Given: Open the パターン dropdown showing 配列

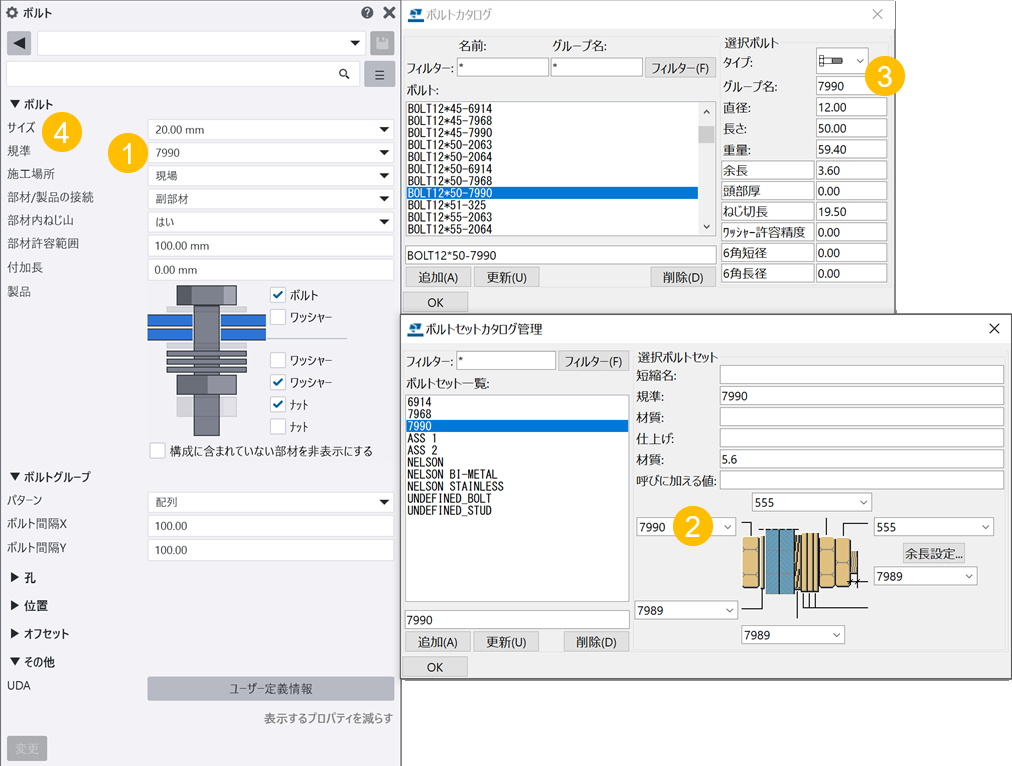Looking at the screenshot, I should 270,502.
